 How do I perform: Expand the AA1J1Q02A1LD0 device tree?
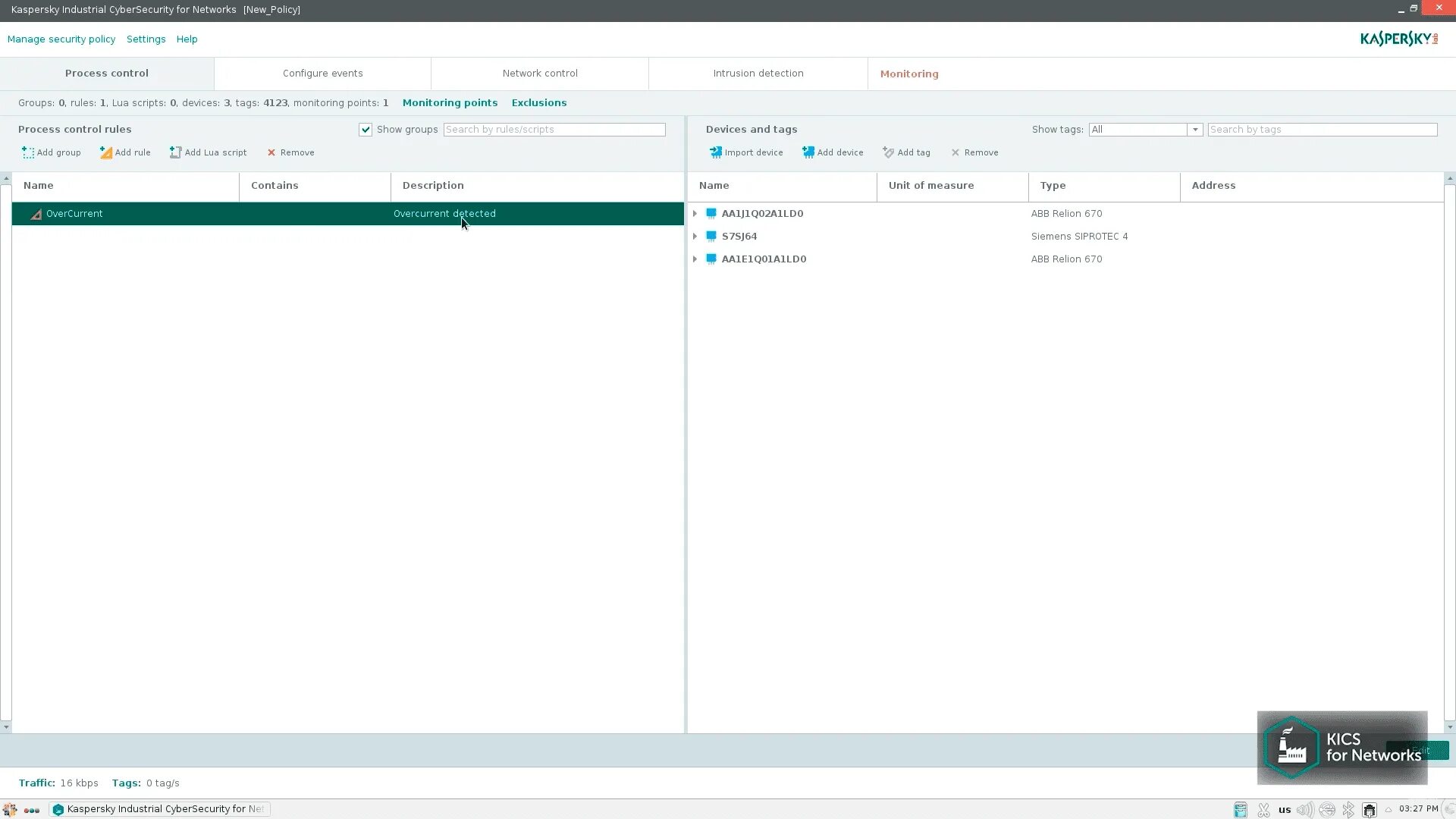695,213
